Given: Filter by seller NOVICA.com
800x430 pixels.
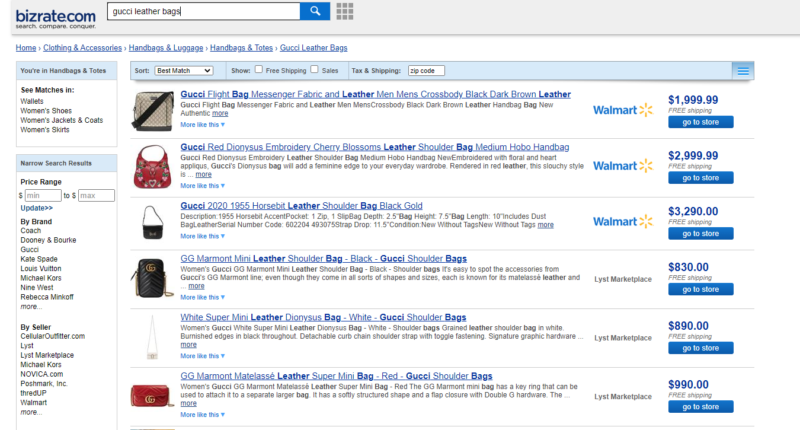Looking at the screenshot, I should pos(42,374).
